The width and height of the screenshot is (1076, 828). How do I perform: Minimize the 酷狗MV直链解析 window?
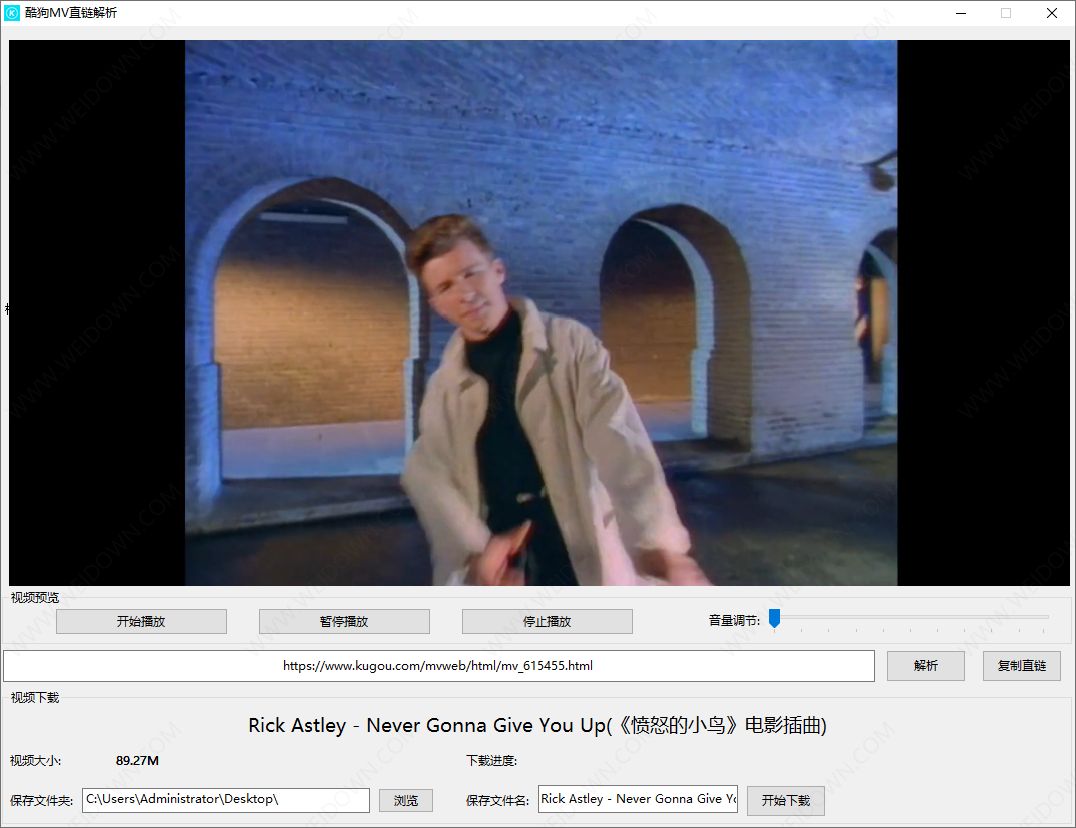pyautogui.click(x=961, y=13)
